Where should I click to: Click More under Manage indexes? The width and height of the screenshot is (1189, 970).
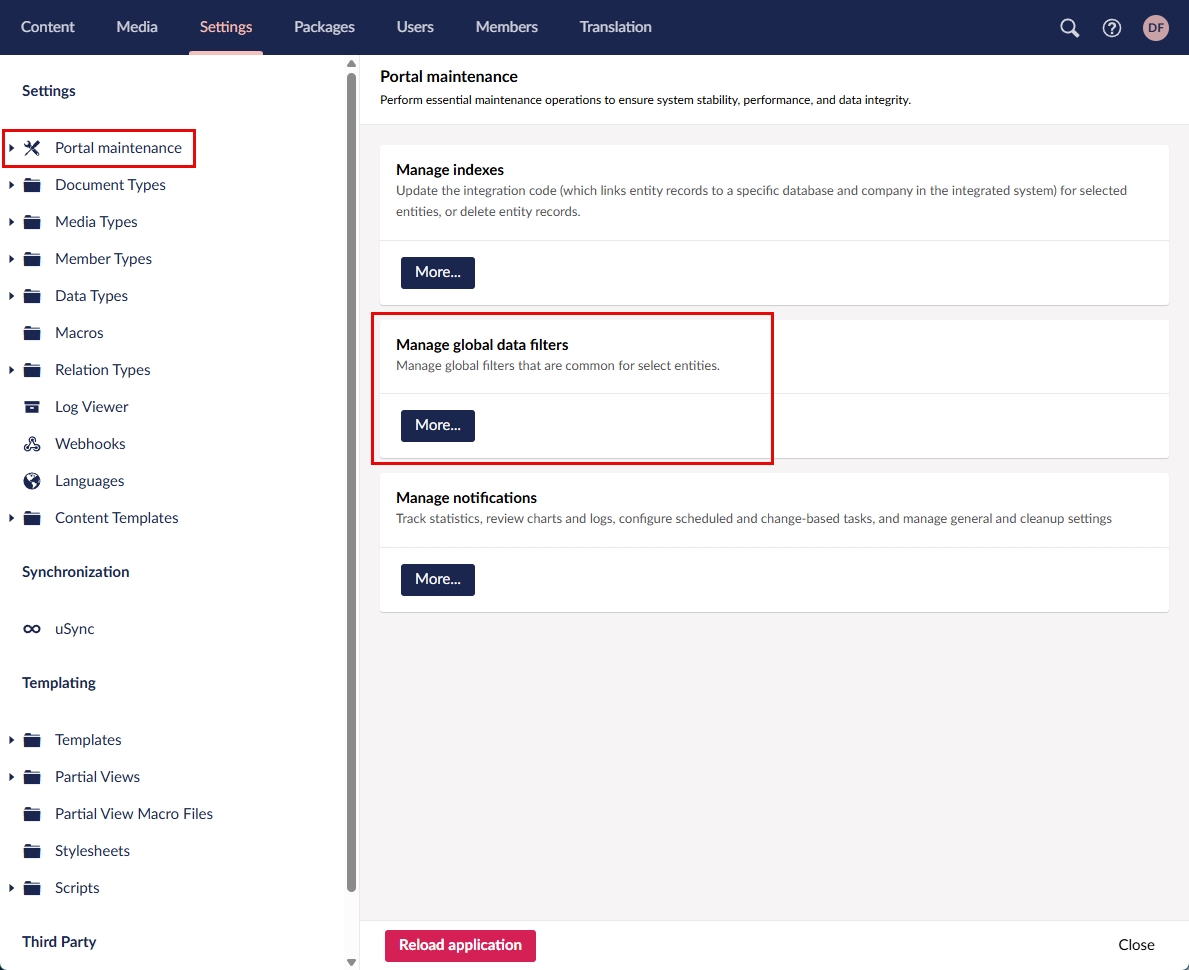point(437,272)
